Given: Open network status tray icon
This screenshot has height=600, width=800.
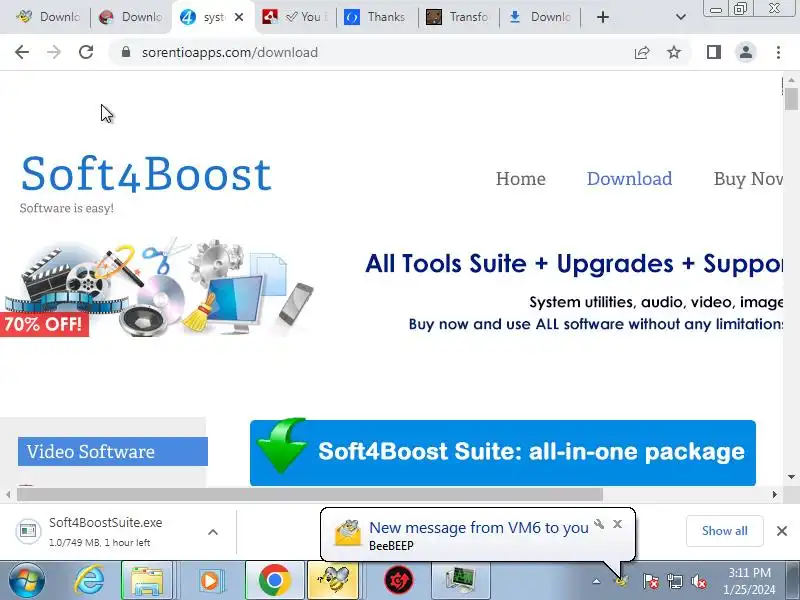Looking at the screenshot, I should (x=674, y=581).
